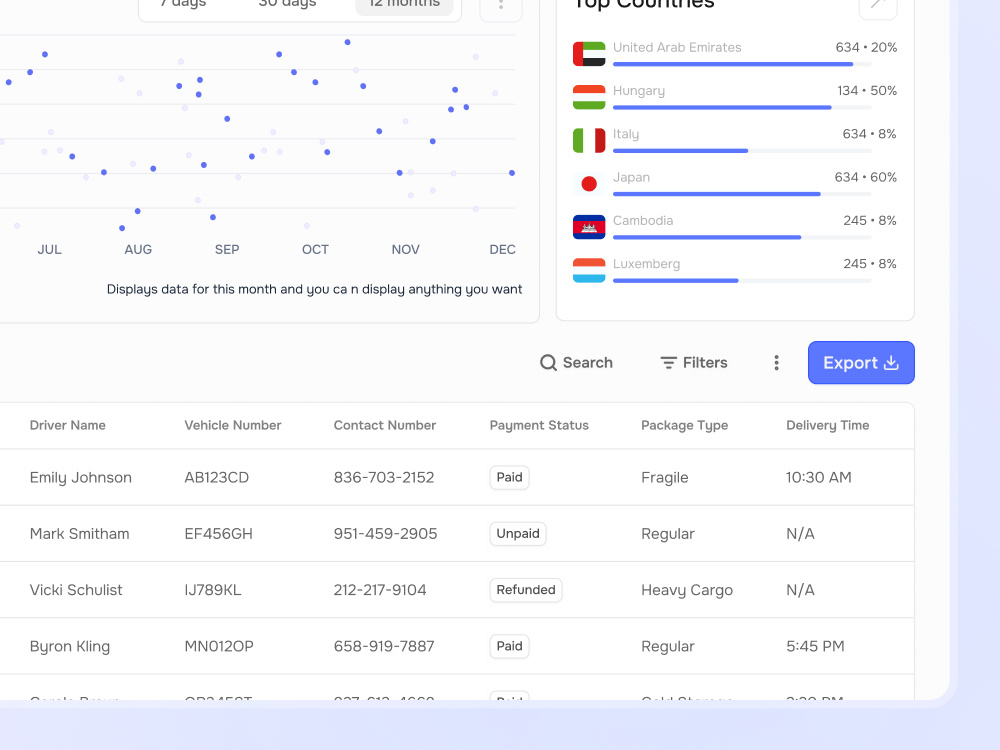Click the Italy progress bar

pyautogui.click(x=742, y=151)
